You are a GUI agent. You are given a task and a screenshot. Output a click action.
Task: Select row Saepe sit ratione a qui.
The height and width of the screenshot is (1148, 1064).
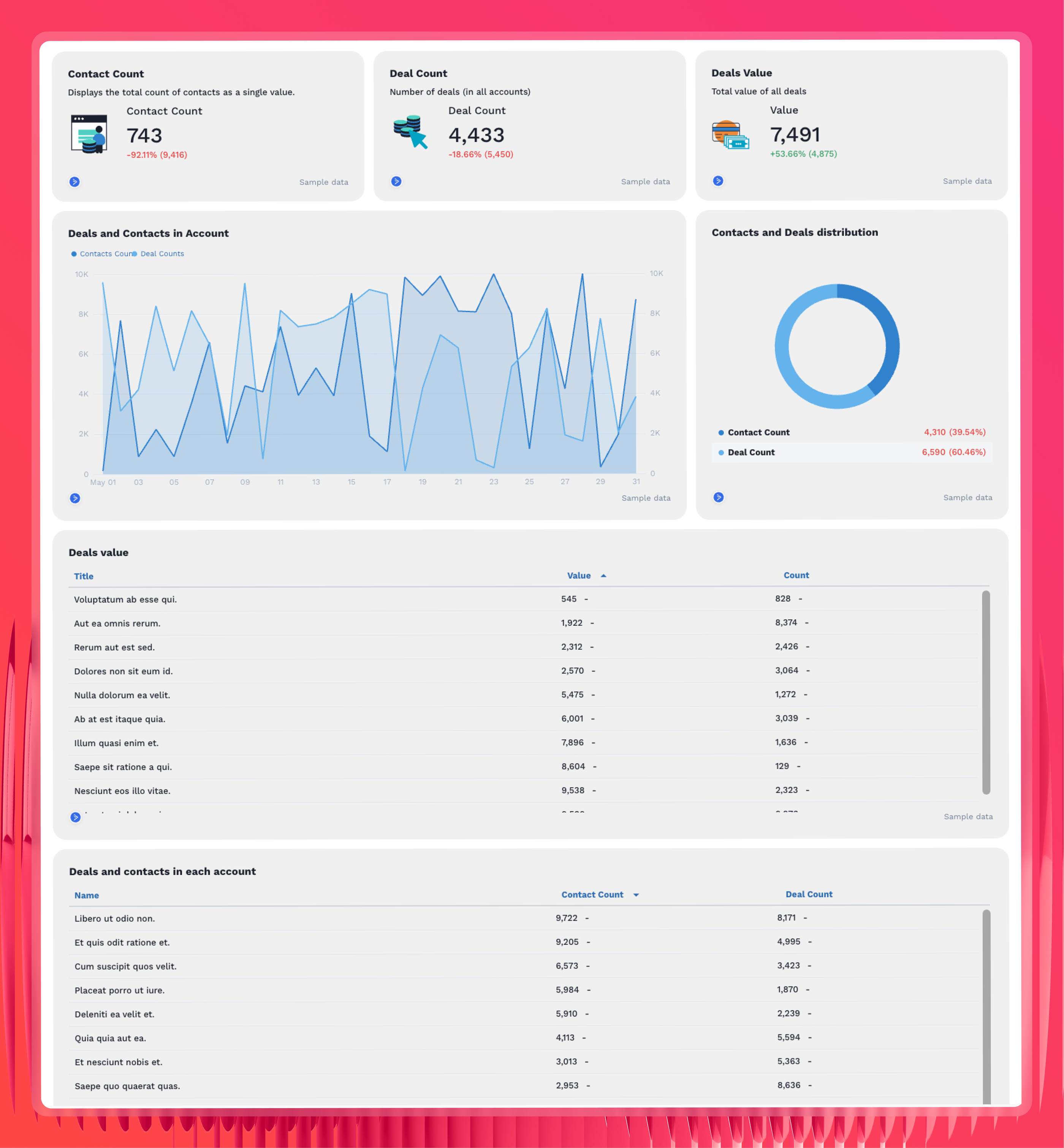[523, 767]
